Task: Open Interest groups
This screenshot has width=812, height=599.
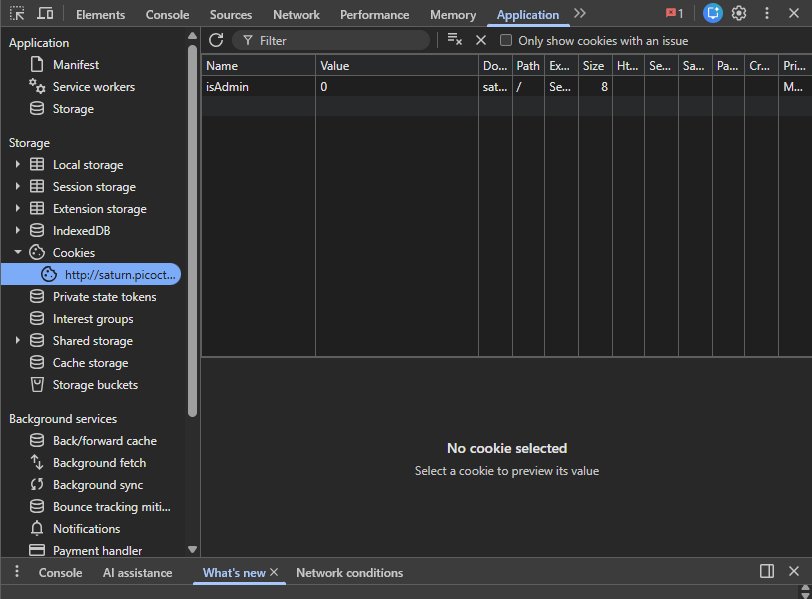Action: 93,319
